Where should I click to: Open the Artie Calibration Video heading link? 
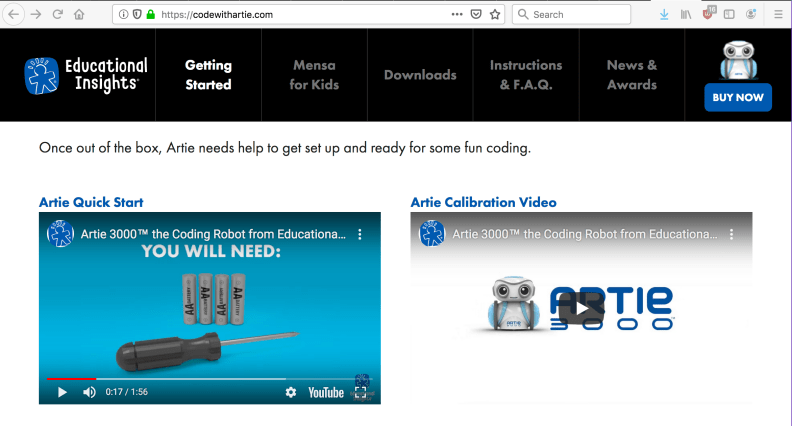click(483, 202)
